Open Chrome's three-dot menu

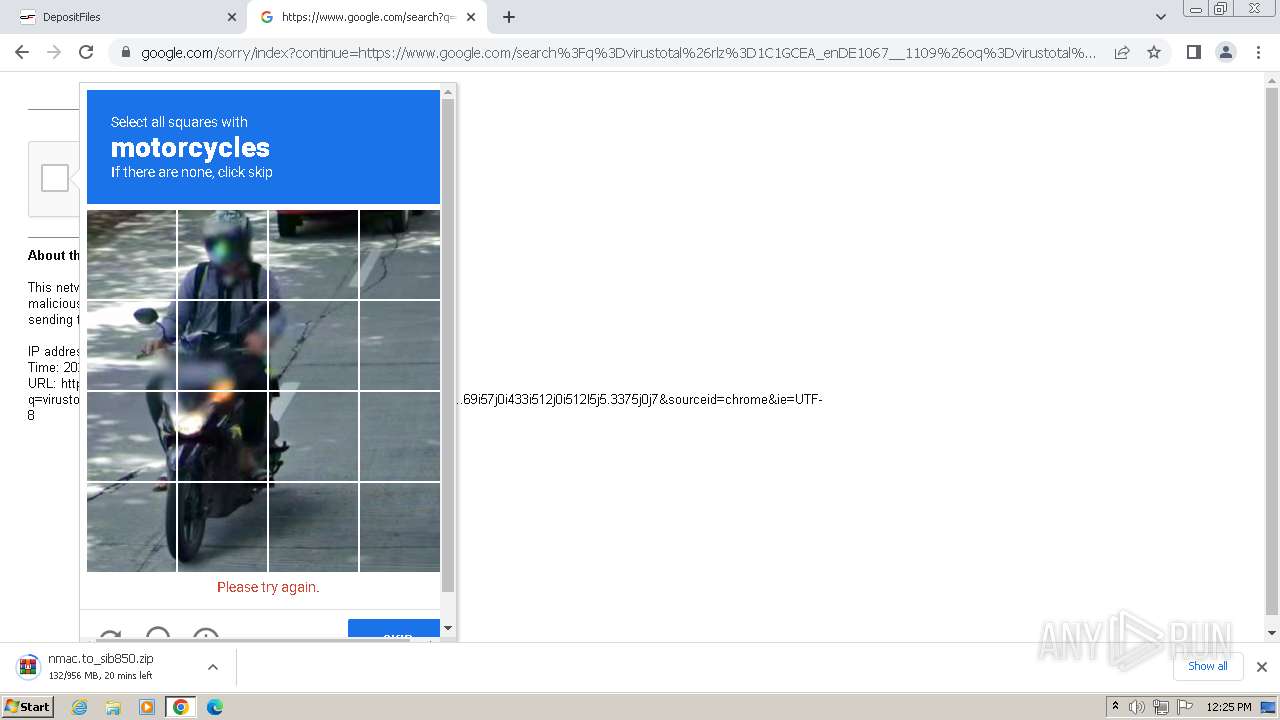1258,52
